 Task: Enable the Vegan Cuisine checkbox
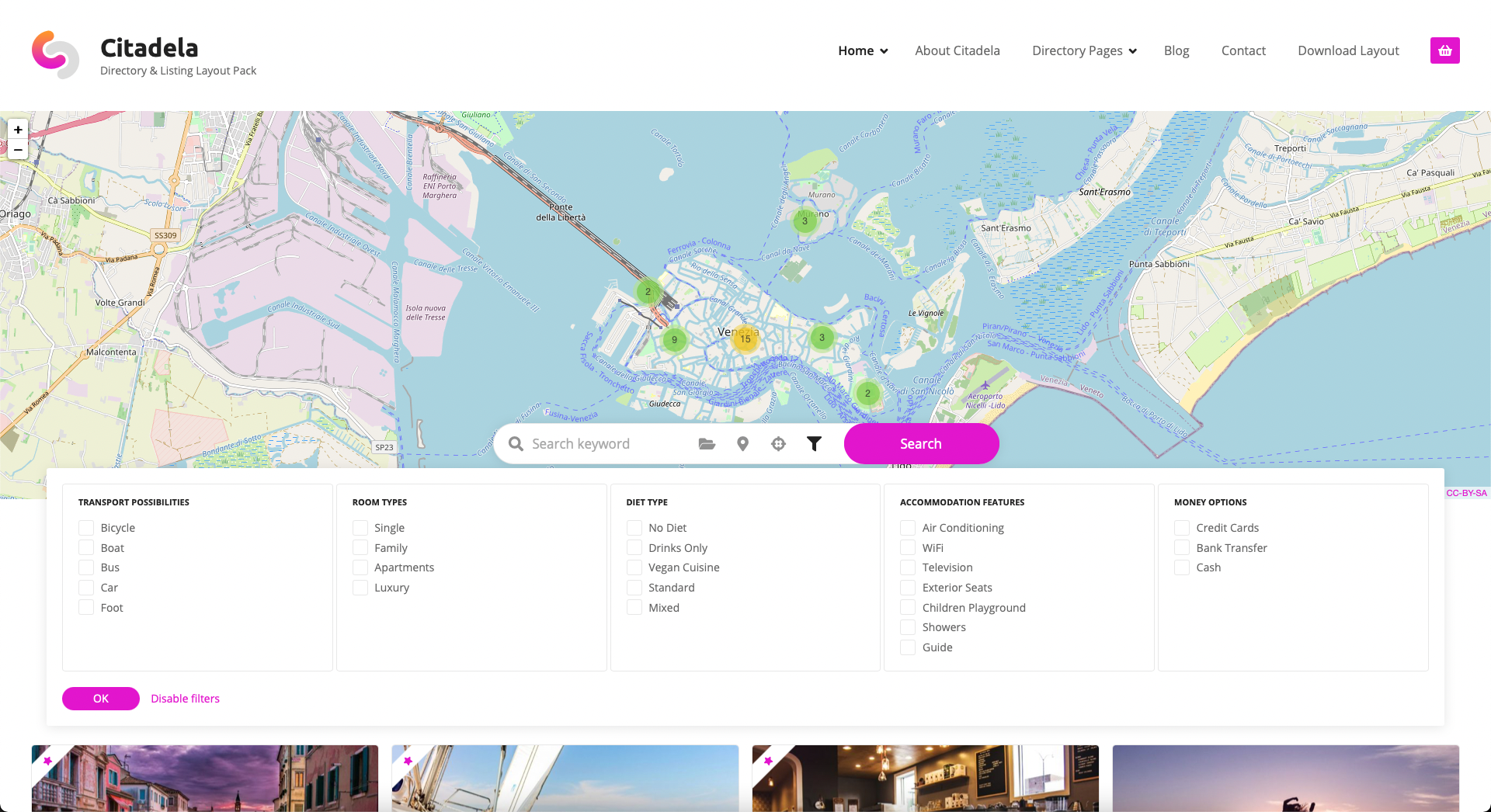634,567
